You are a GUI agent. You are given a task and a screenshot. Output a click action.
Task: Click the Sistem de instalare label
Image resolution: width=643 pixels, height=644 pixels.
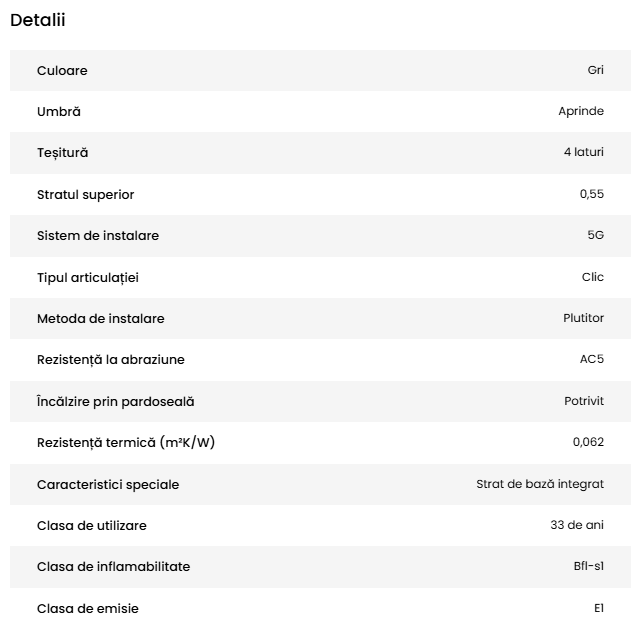(98, 236)
